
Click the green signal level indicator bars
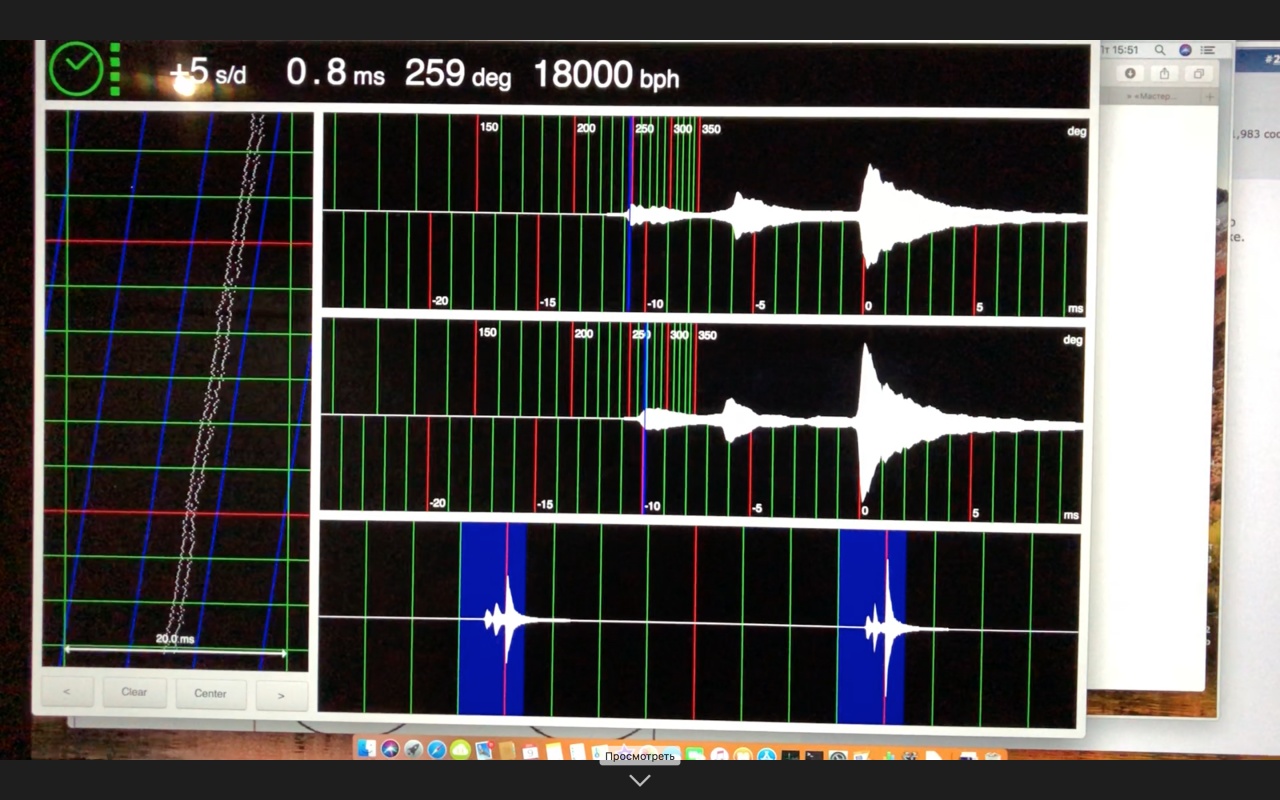coord(115,69)
